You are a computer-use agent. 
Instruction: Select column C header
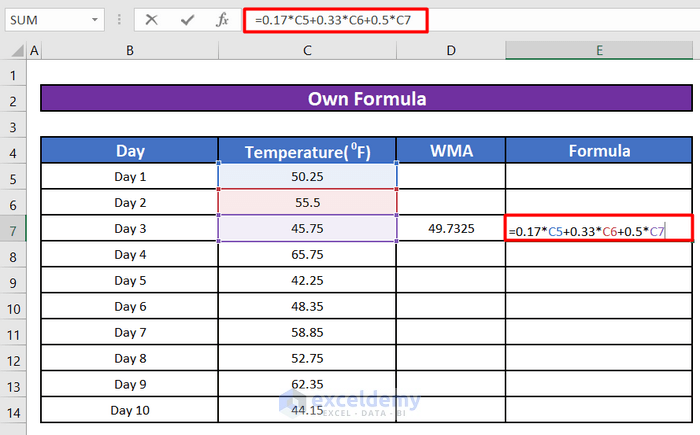pyautogui.click(x=307, y=50)
